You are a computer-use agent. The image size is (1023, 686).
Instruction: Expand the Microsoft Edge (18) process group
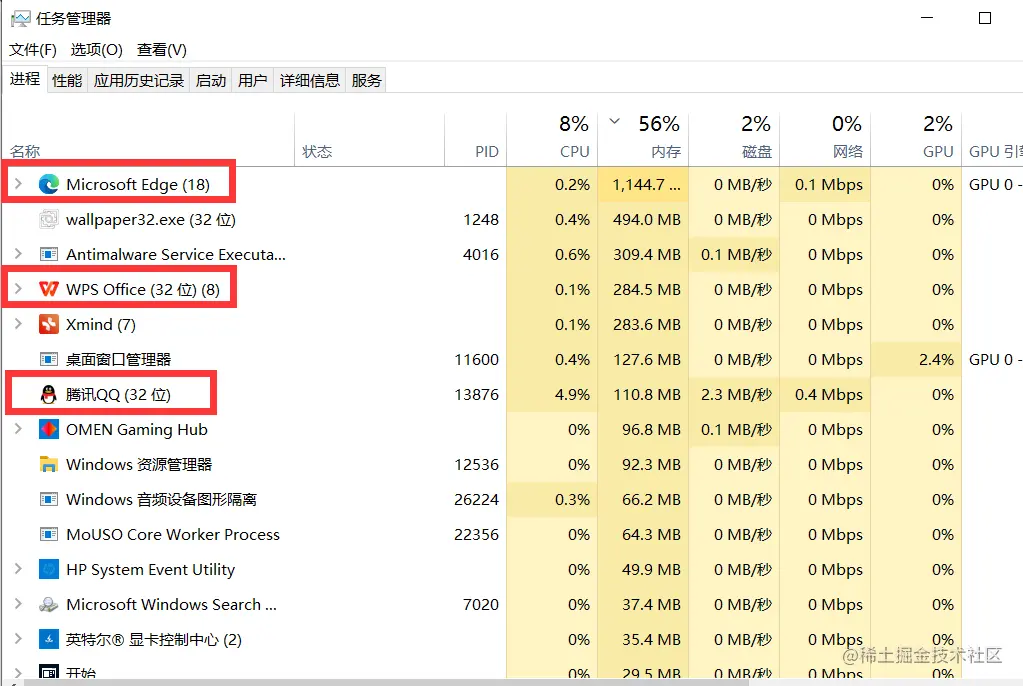coord(18,184)
